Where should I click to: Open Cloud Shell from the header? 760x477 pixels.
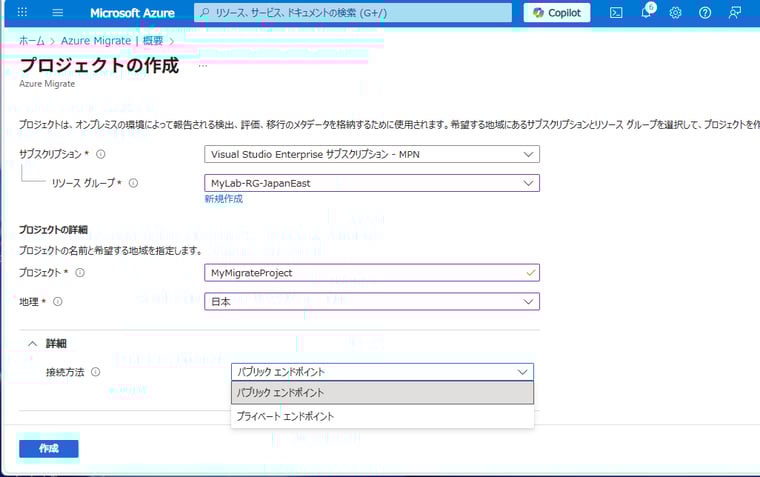(x=616, y=13)
